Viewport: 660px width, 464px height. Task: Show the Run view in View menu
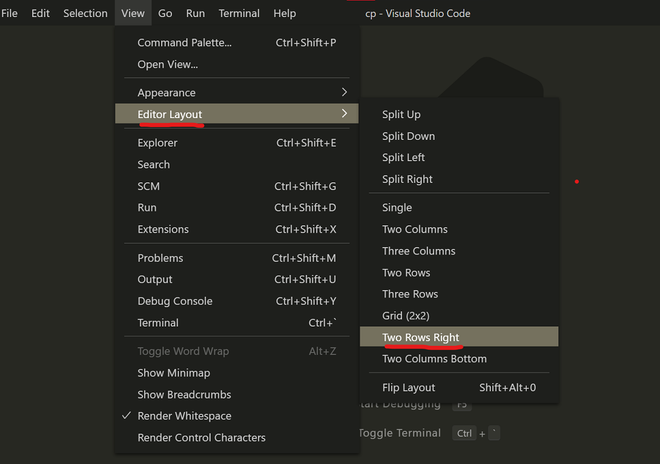pos(237,208)
